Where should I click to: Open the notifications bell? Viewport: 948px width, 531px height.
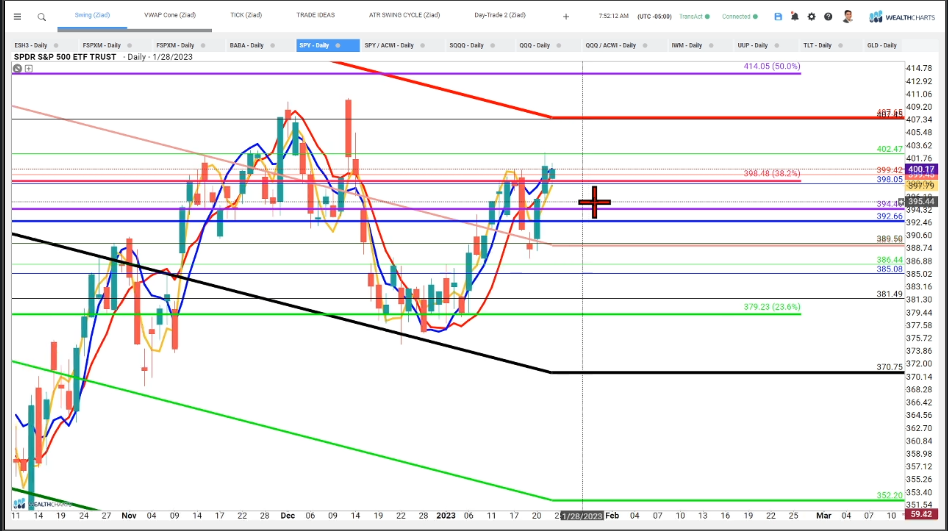click(794, 17)
